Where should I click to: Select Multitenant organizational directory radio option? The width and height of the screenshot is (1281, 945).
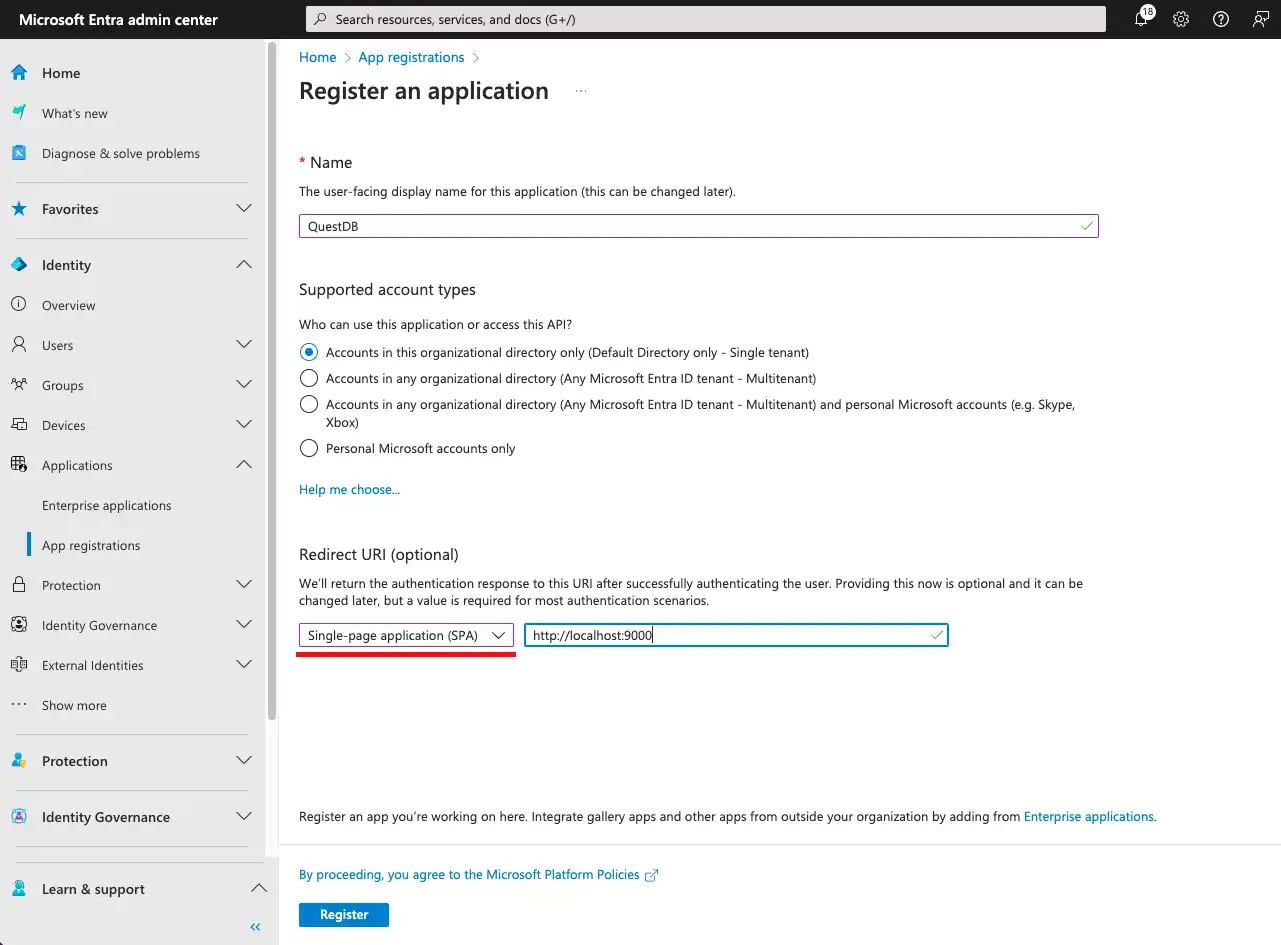pos(309,378)
